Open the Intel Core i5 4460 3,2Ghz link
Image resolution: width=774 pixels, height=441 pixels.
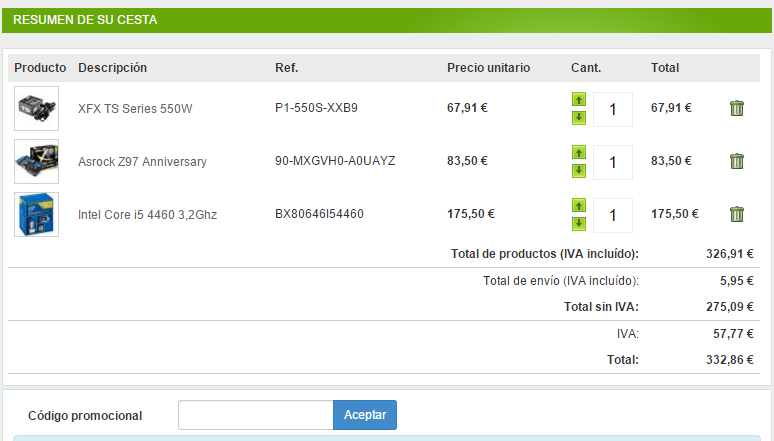(147, 214)
